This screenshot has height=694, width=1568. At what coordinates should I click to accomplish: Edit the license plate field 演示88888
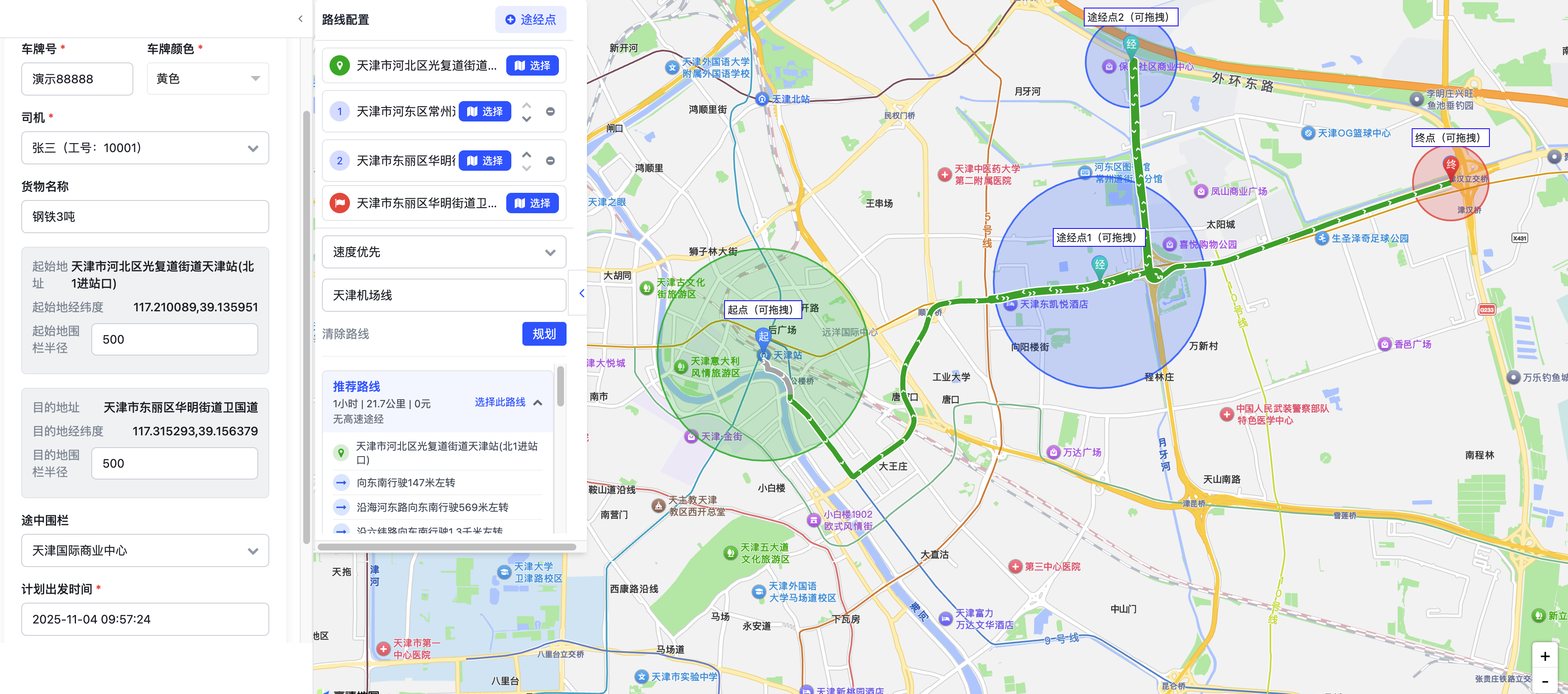coord(77,79)
